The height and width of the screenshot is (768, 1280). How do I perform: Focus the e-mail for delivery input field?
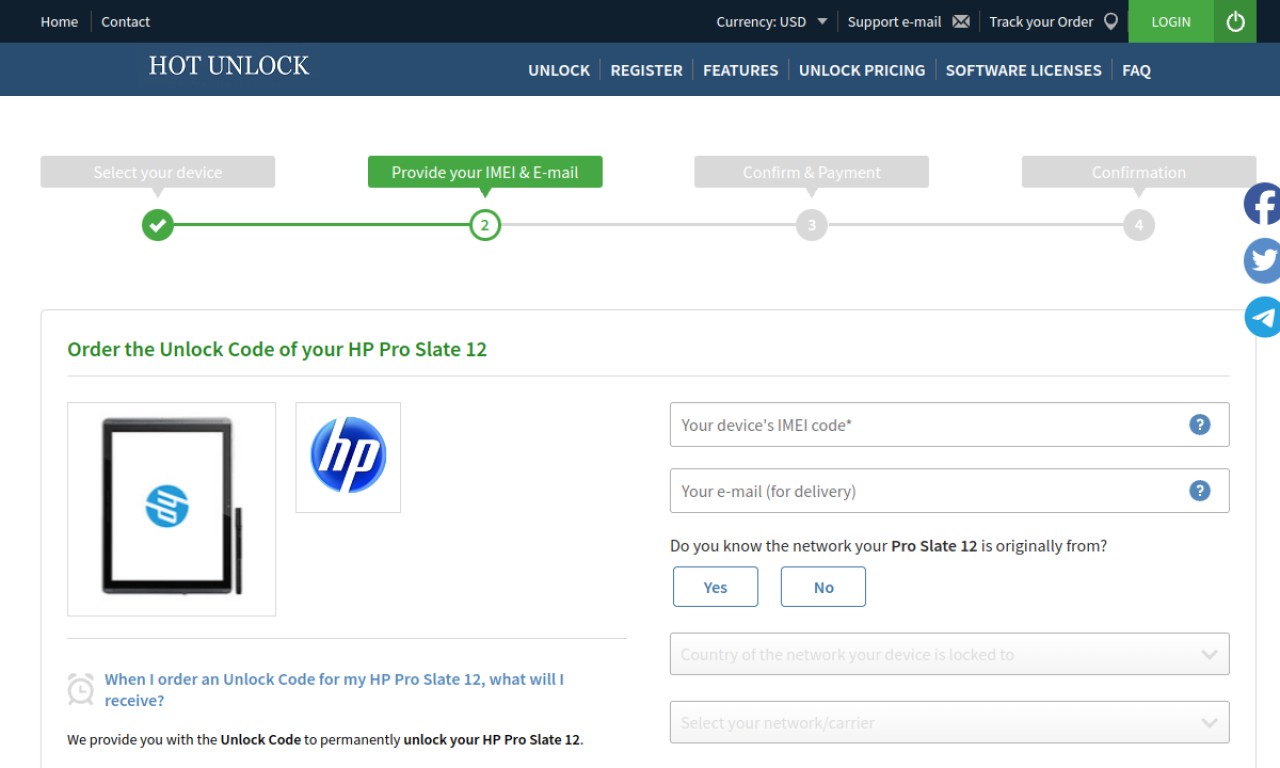949,491
